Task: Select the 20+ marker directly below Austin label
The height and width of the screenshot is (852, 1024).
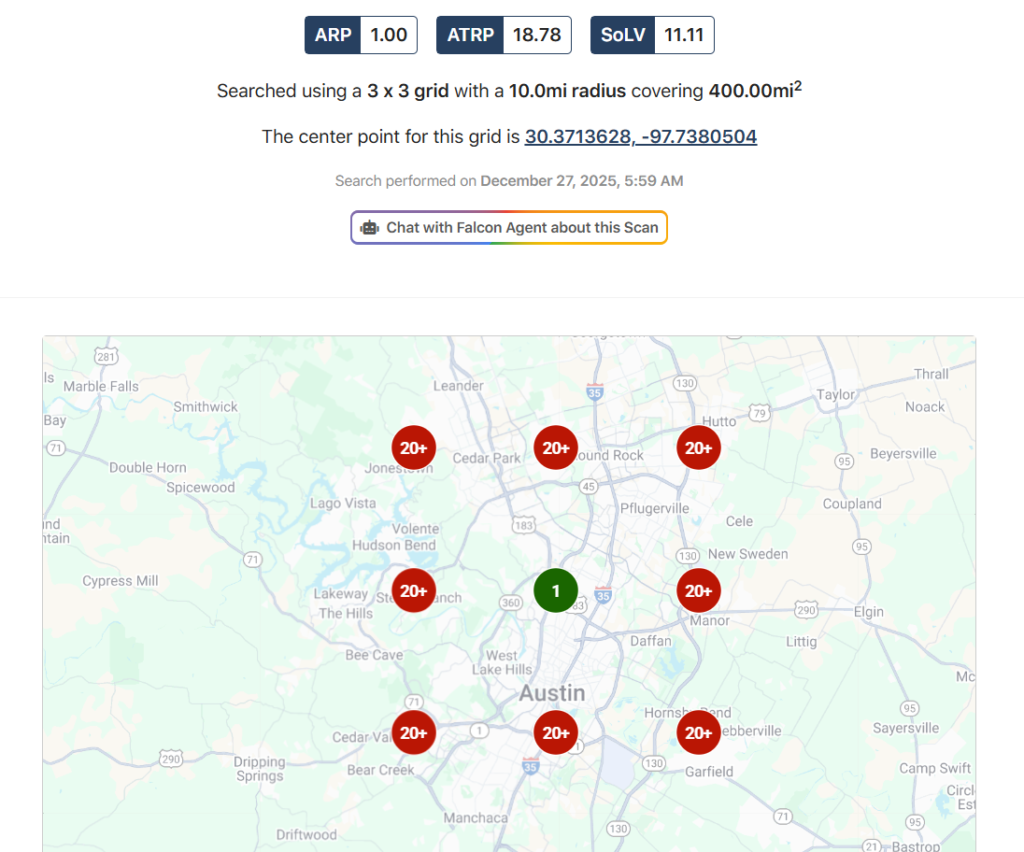Action: tap(555, 733)
